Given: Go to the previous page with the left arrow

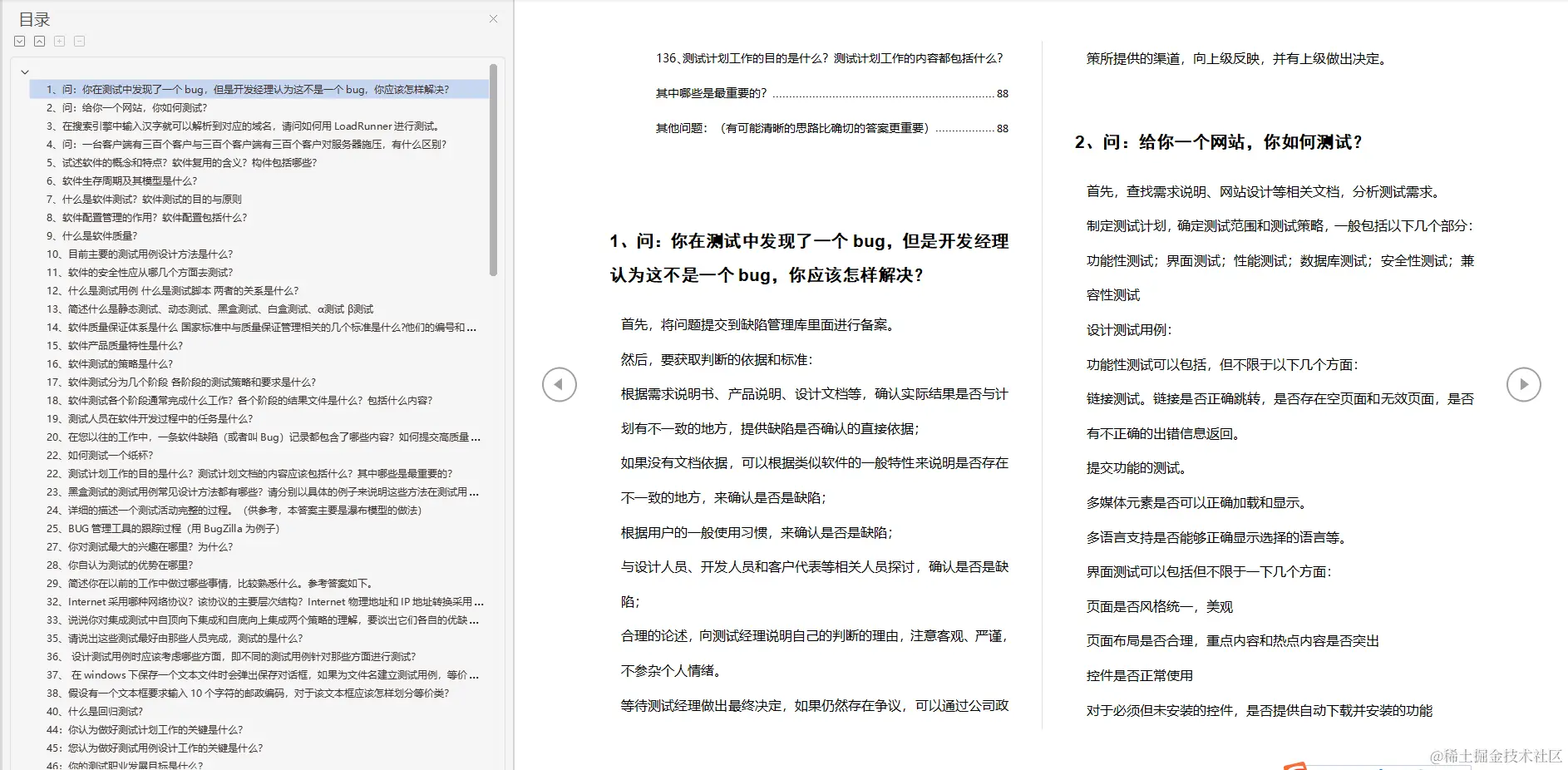Looking at the screenshot, I should [560, 384].
